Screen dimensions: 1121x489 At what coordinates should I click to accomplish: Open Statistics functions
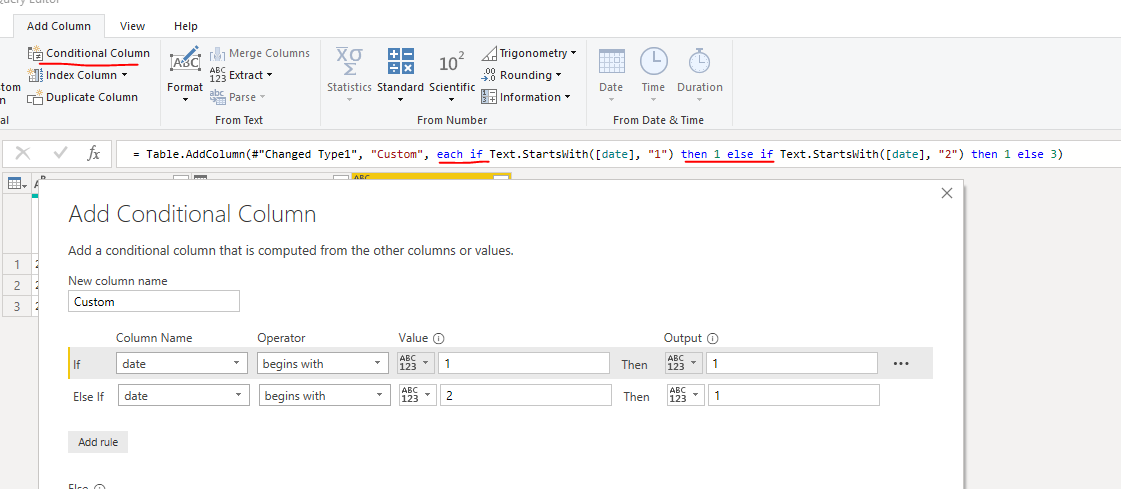[x=349, y=73]
